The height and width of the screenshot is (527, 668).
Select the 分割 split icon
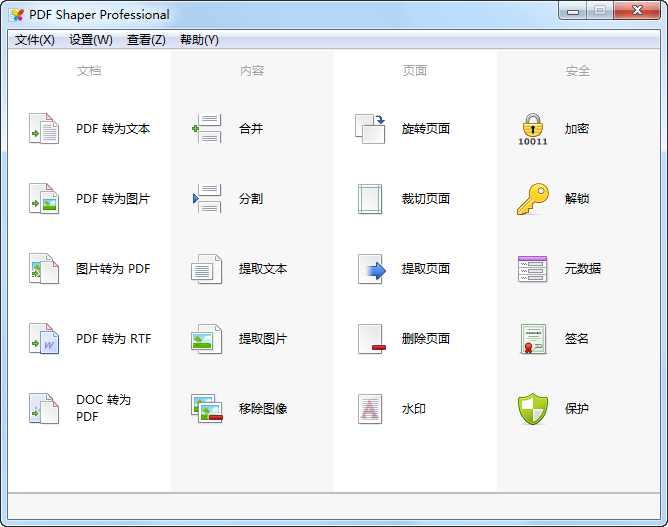click(x=207, y=199)
